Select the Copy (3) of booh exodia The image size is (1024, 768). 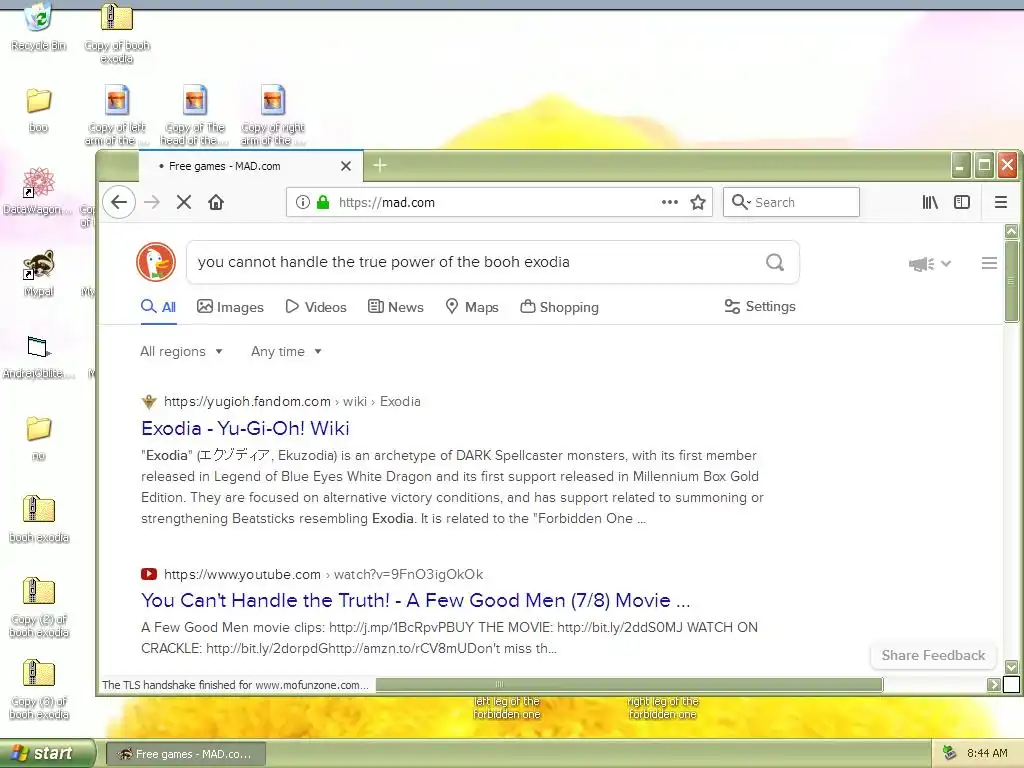pos(39,690)
